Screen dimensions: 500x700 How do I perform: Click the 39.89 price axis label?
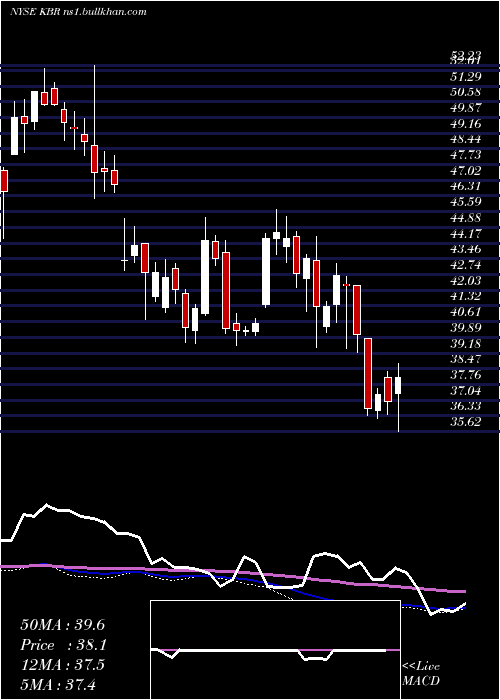coord(466,328)
